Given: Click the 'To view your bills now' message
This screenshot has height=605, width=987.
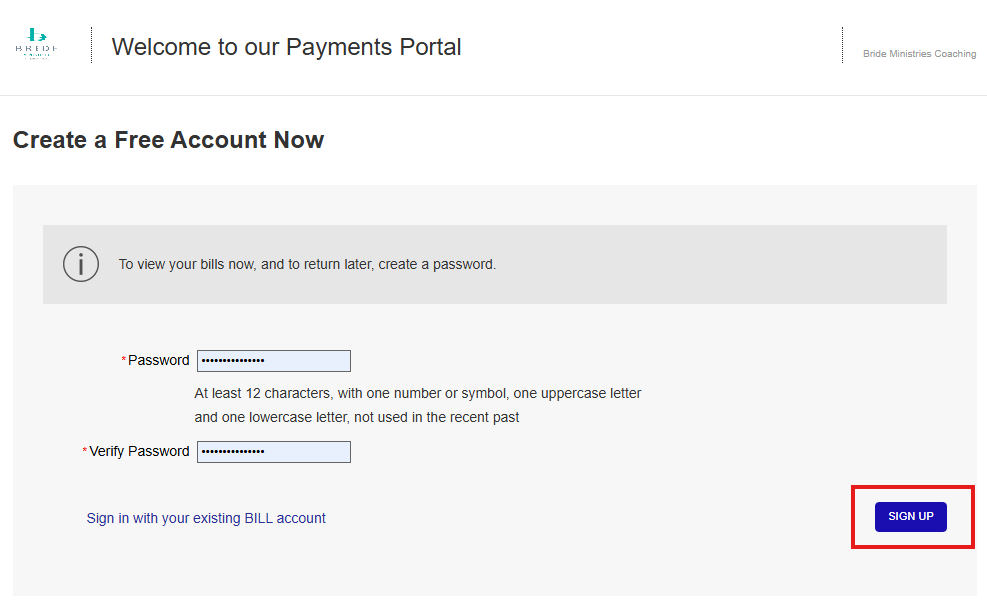Looking at the screenshot, I should 307,265.
